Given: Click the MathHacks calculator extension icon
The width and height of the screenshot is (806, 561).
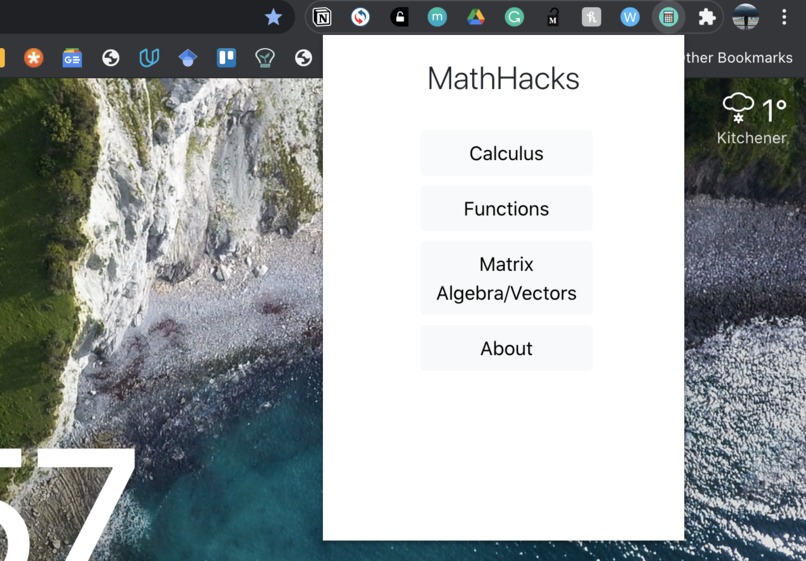Looking at the screenshot, I should click(x=668, y=17).
